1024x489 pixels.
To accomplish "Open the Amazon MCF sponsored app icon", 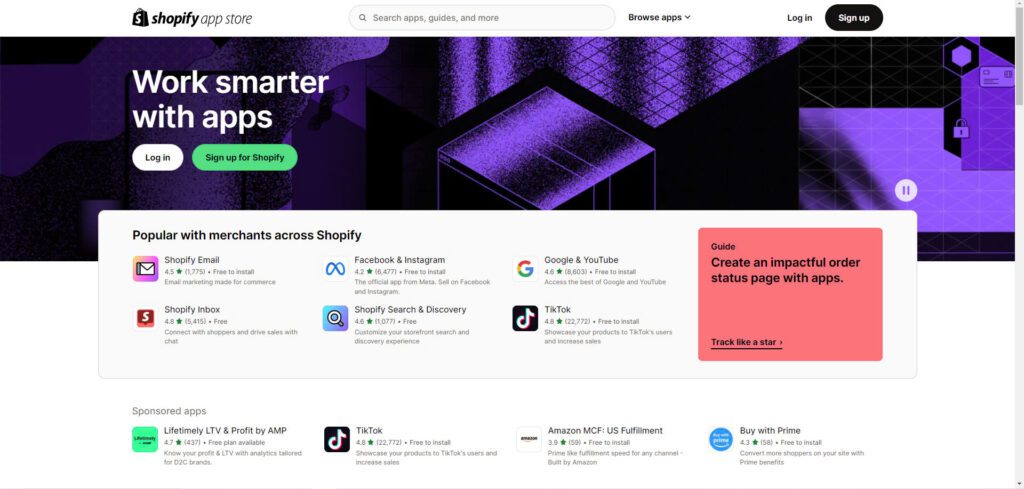I will (x=529, y=439).
